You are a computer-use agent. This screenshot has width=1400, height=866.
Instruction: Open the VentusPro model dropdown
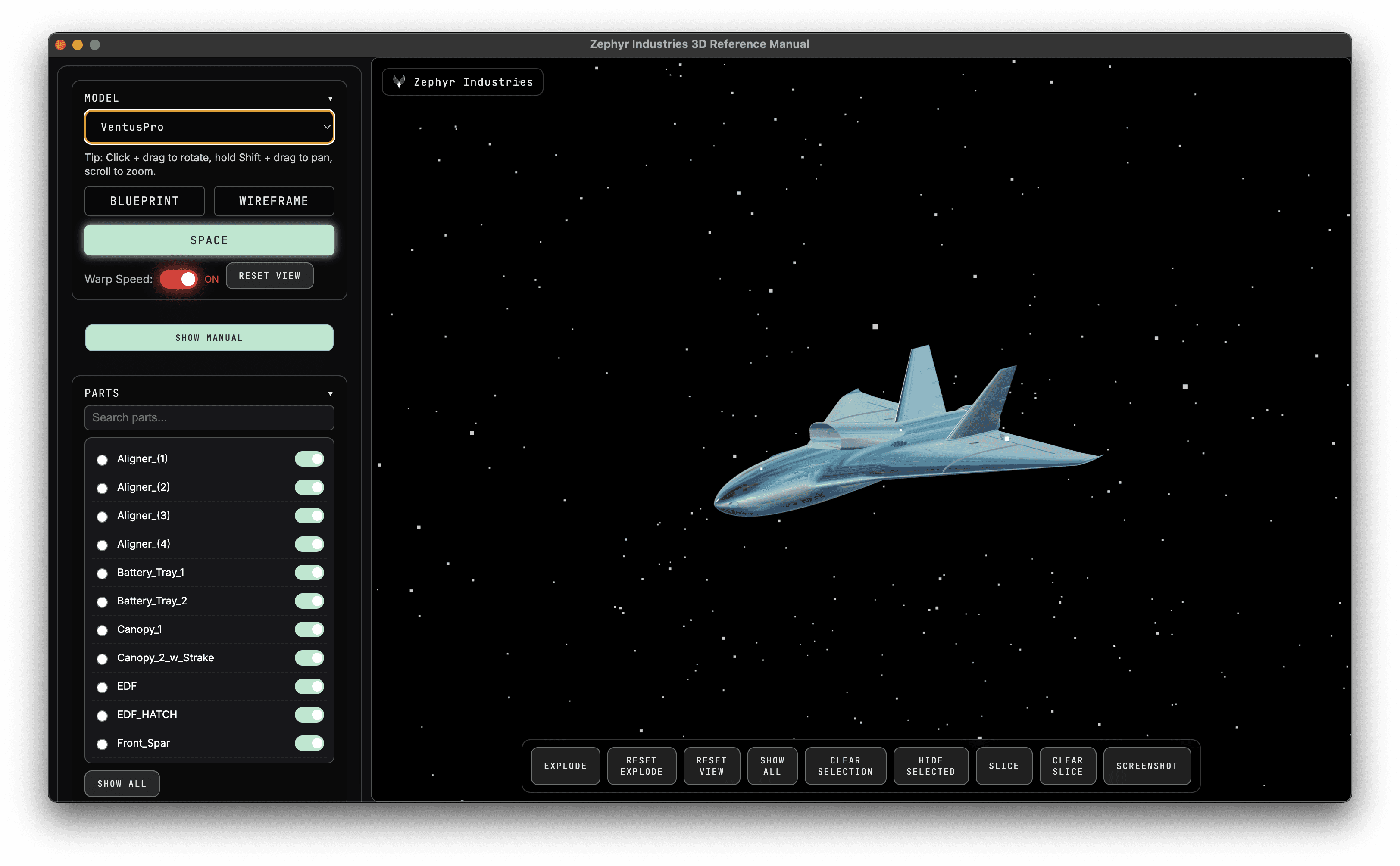click(209, 127)
